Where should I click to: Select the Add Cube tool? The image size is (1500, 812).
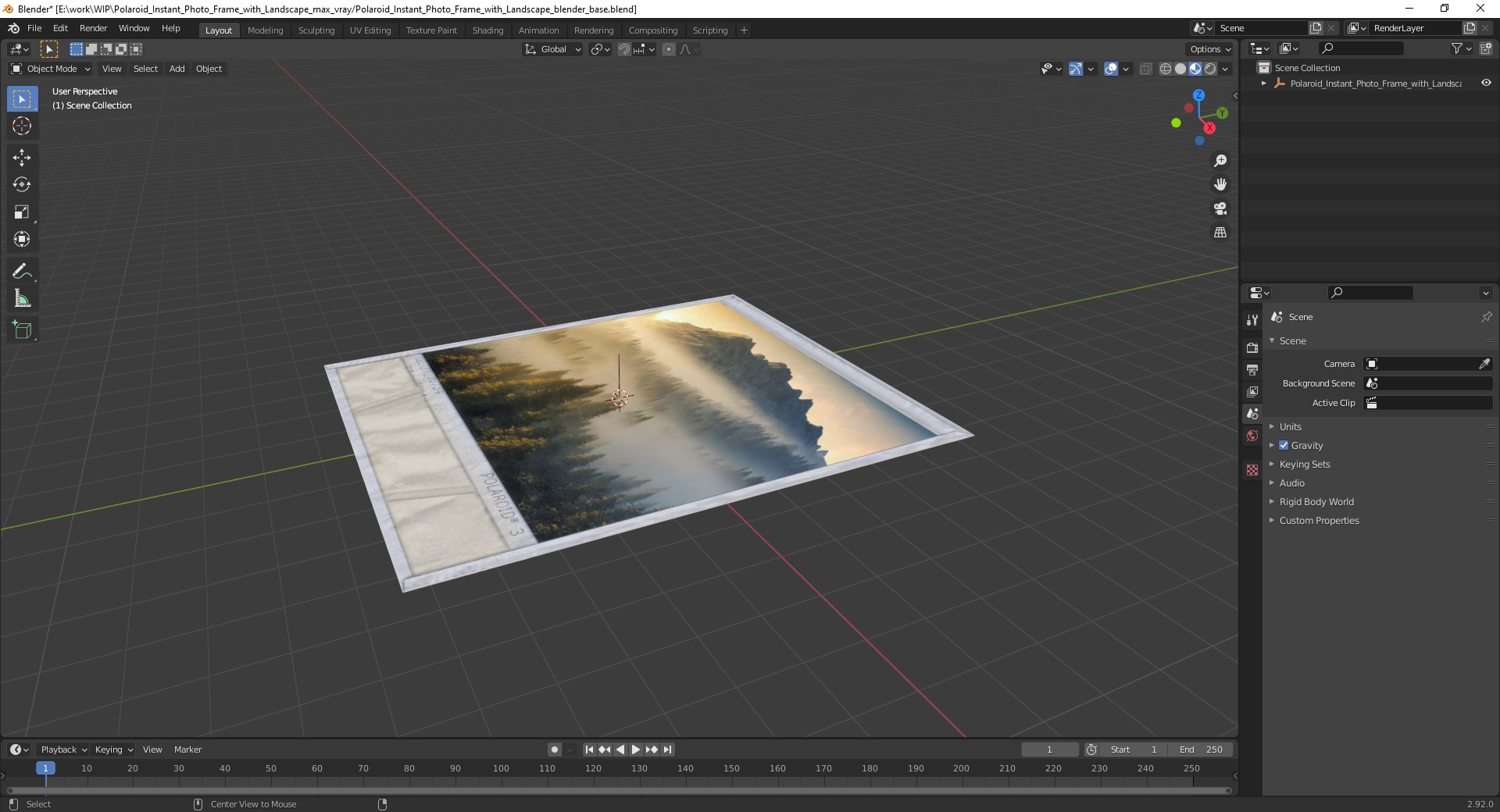(x=22, y=330)
